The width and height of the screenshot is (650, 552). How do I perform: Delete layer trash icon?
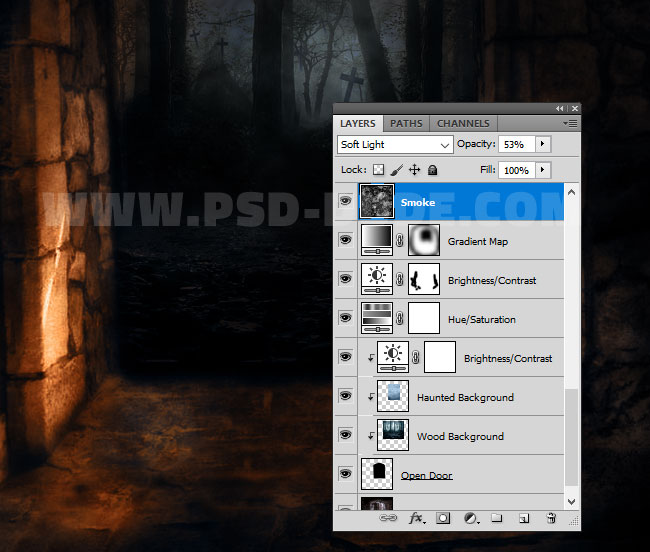click(x=551, y=518)
